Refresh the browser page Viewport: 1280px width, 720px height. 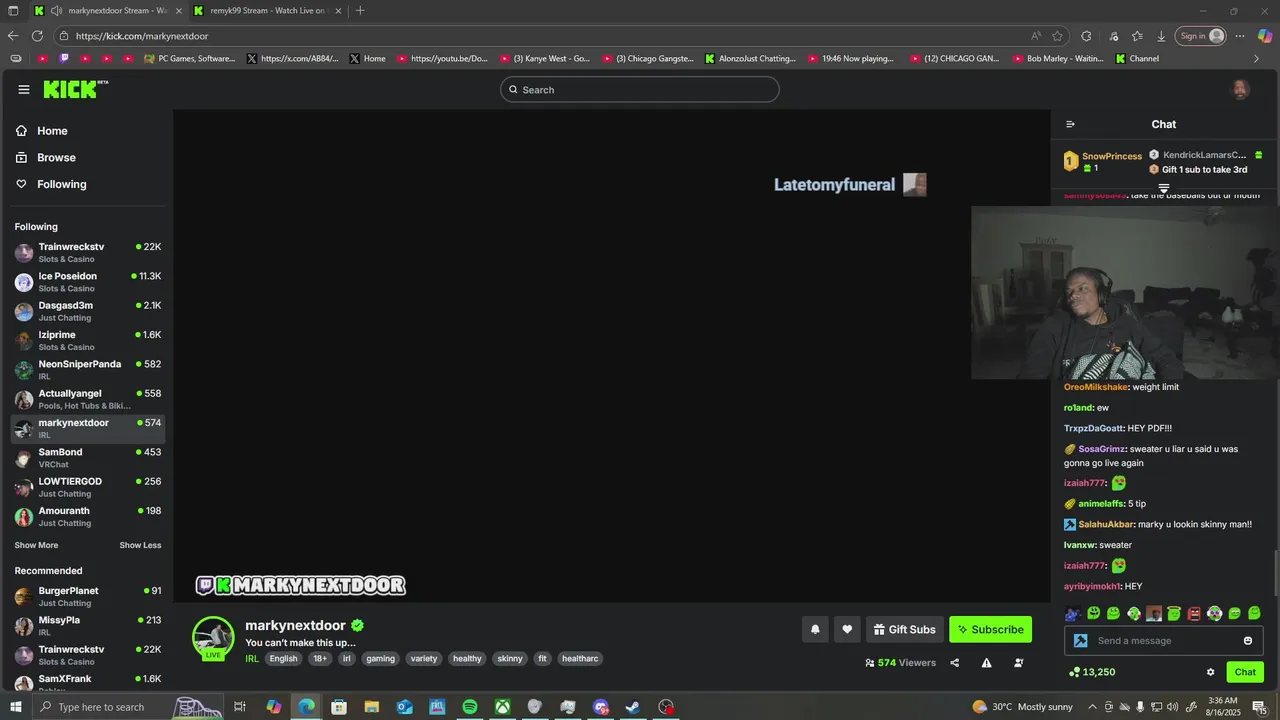point(37,36)
